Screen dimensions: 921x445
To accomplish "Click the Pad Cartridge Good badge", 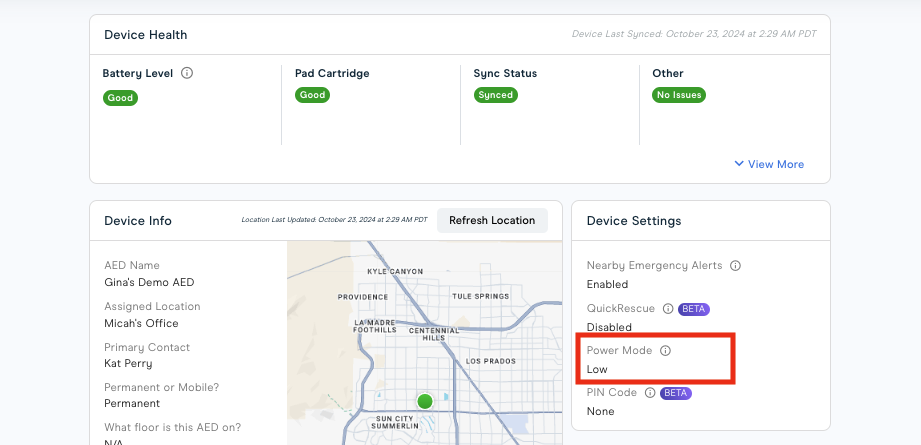I will [313, 95].
